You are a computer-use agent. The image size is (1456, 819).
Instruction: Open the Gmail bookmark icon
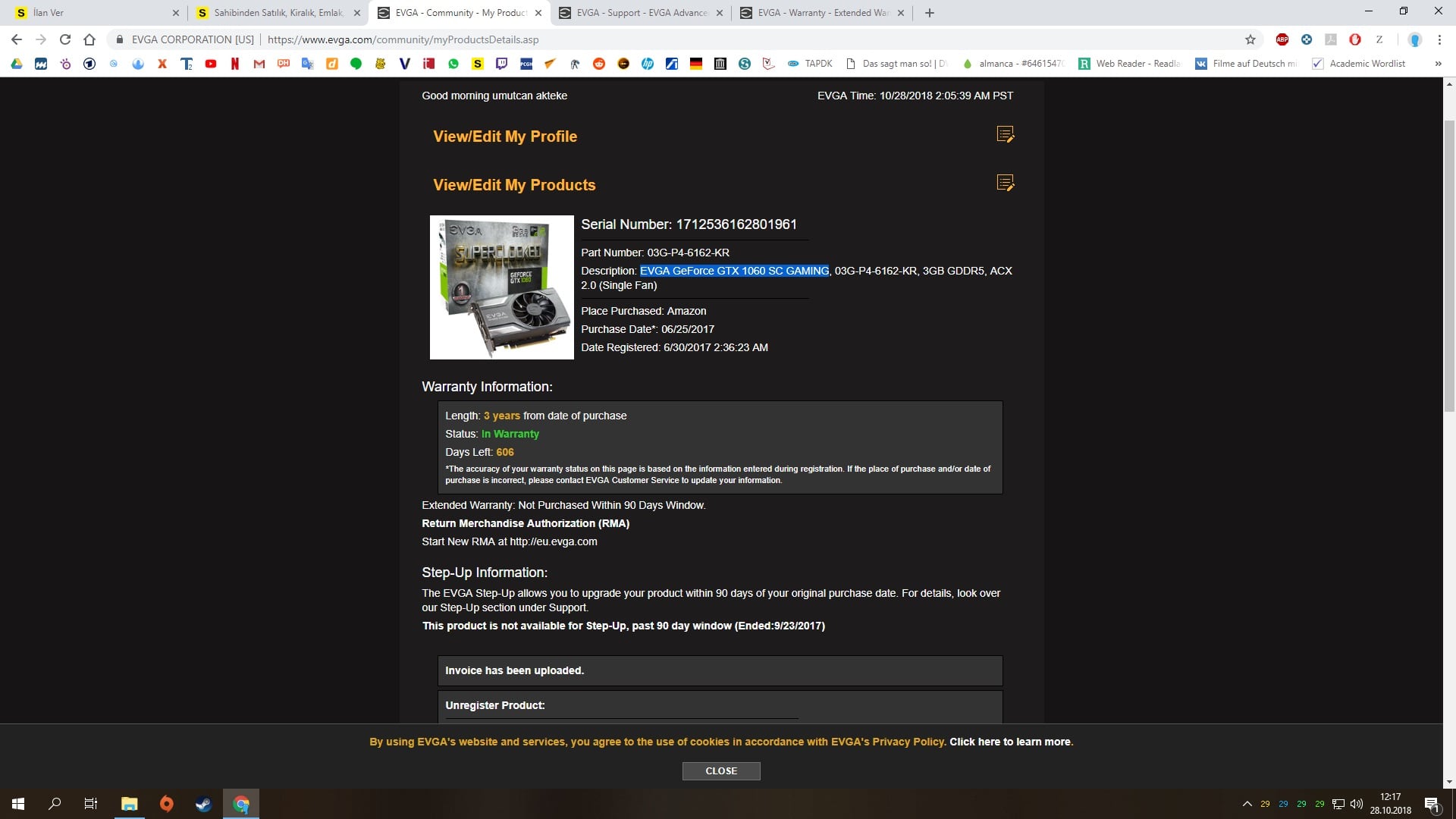(x=259, y=64)
